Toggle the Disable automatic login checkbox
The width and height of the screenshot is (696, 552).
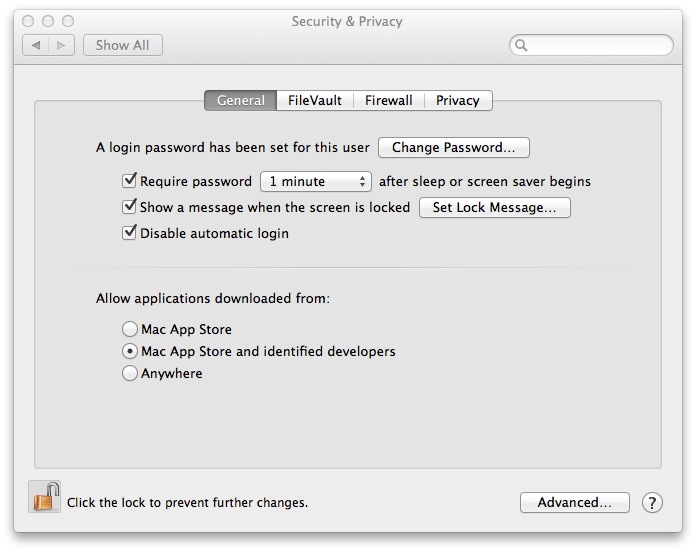129,233
